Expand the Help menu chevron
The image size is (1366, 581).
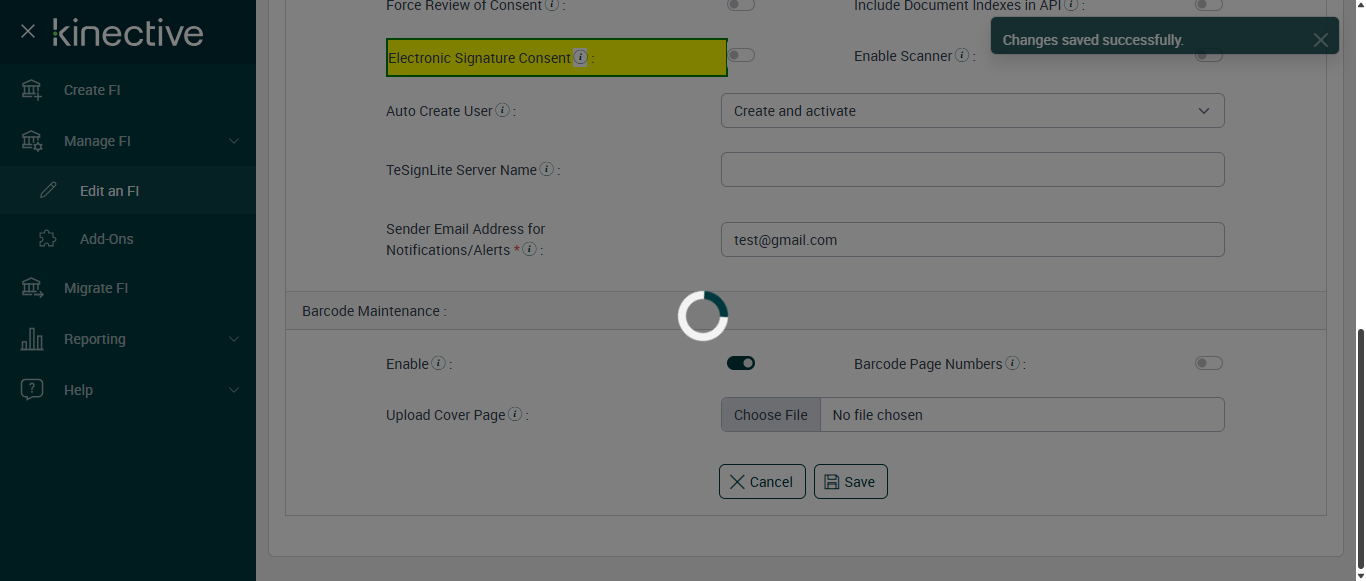tap(234, 390)
